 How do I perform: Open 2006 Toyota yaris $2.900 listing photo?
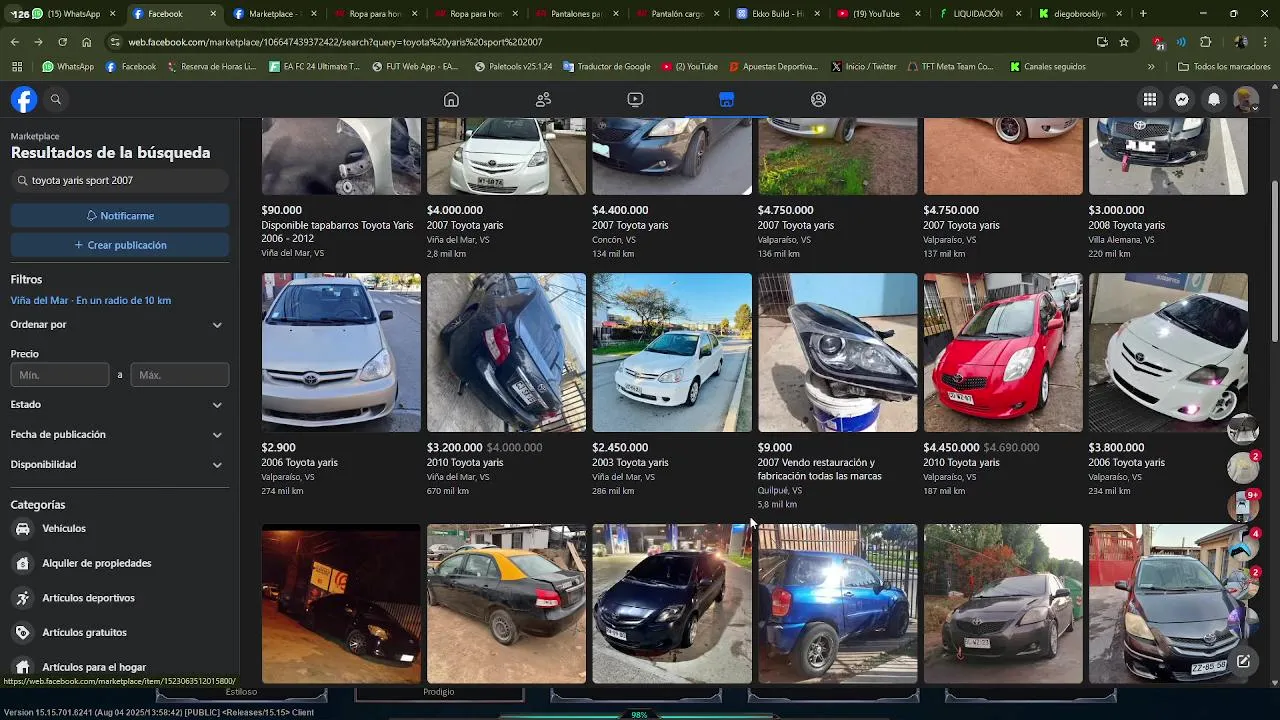click(341, 353)
